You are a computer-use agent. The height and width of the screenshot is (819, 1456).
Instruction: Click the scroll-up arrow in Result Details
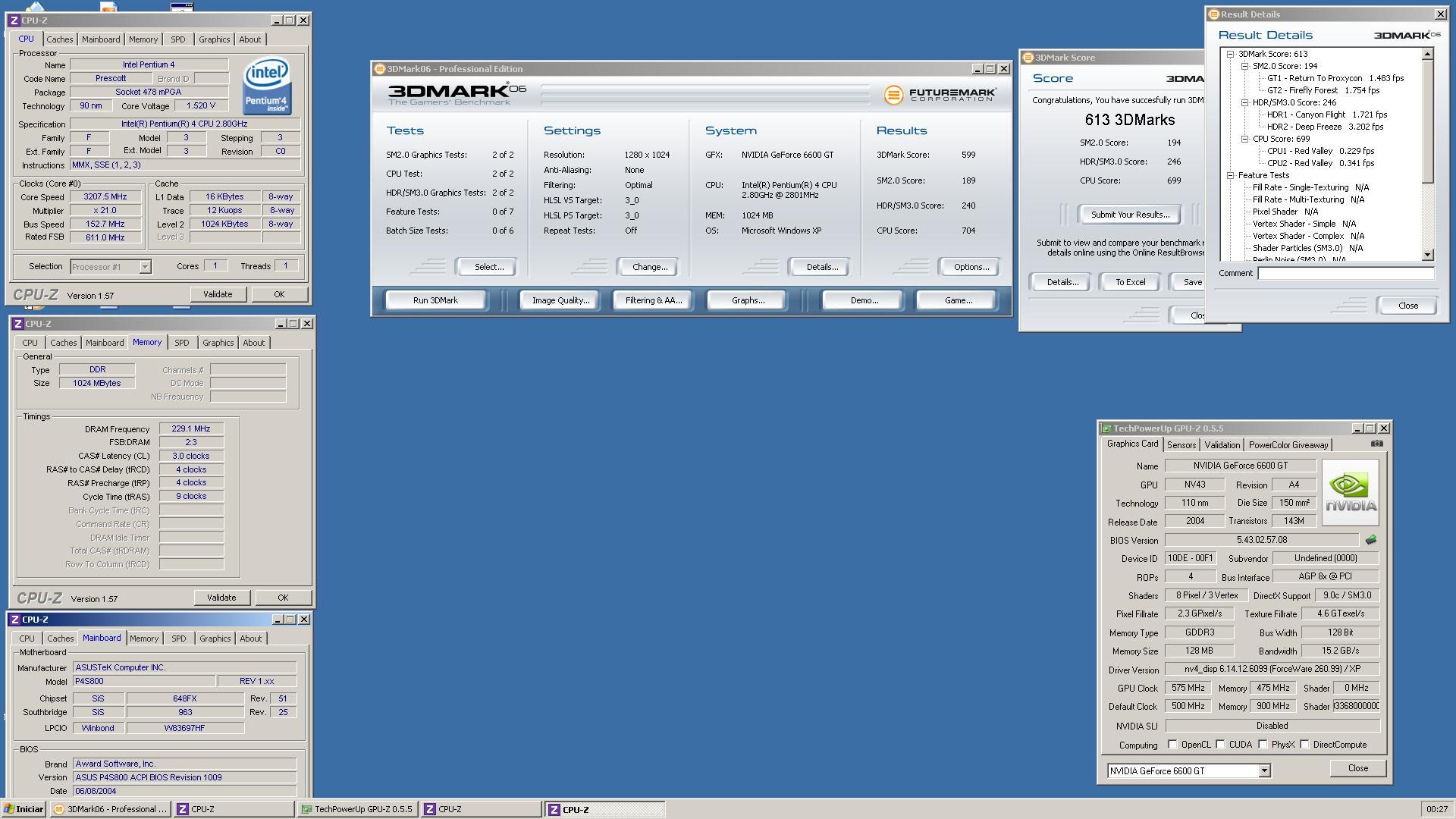click(x=1428, y=54)
